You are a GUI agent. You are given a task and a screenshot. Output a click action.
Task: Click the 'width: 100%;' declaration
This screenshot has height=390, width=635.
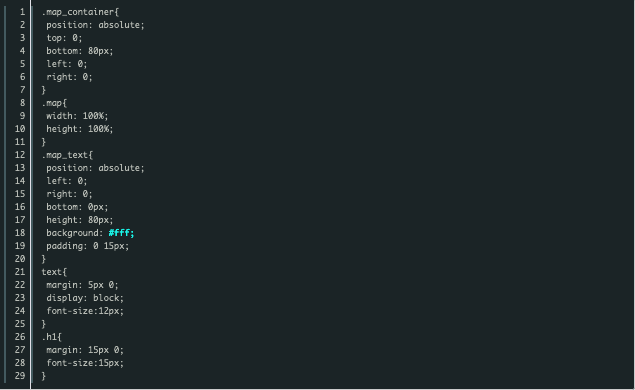77,116
